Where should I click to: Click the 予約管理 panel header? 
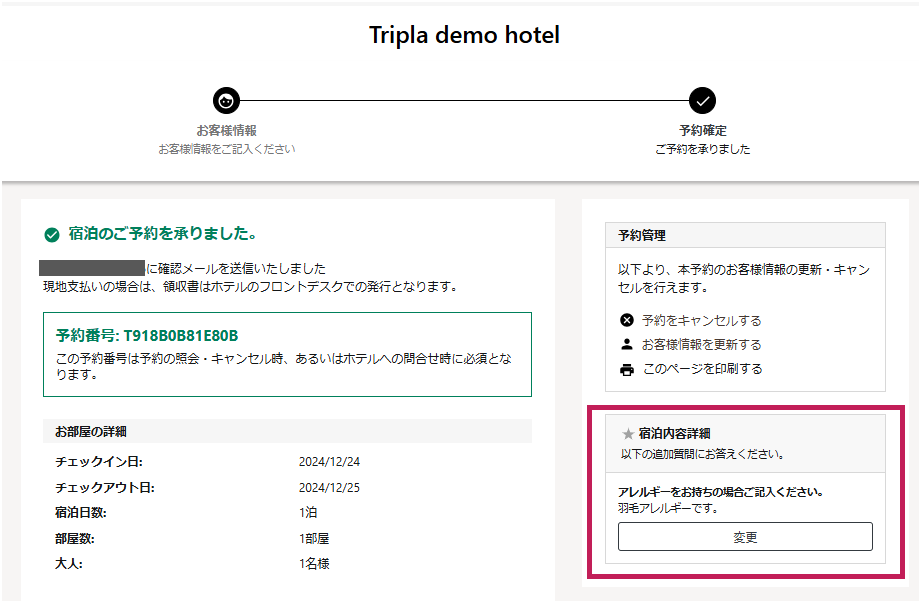tap(745, 235)
